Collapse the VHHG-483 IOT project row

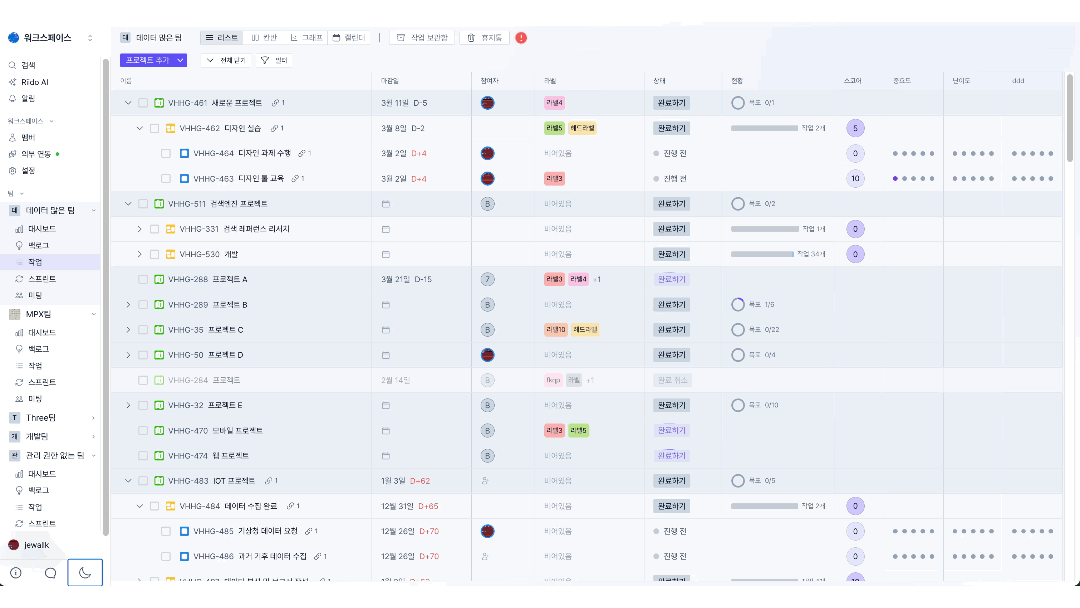(x=128, y=481)
